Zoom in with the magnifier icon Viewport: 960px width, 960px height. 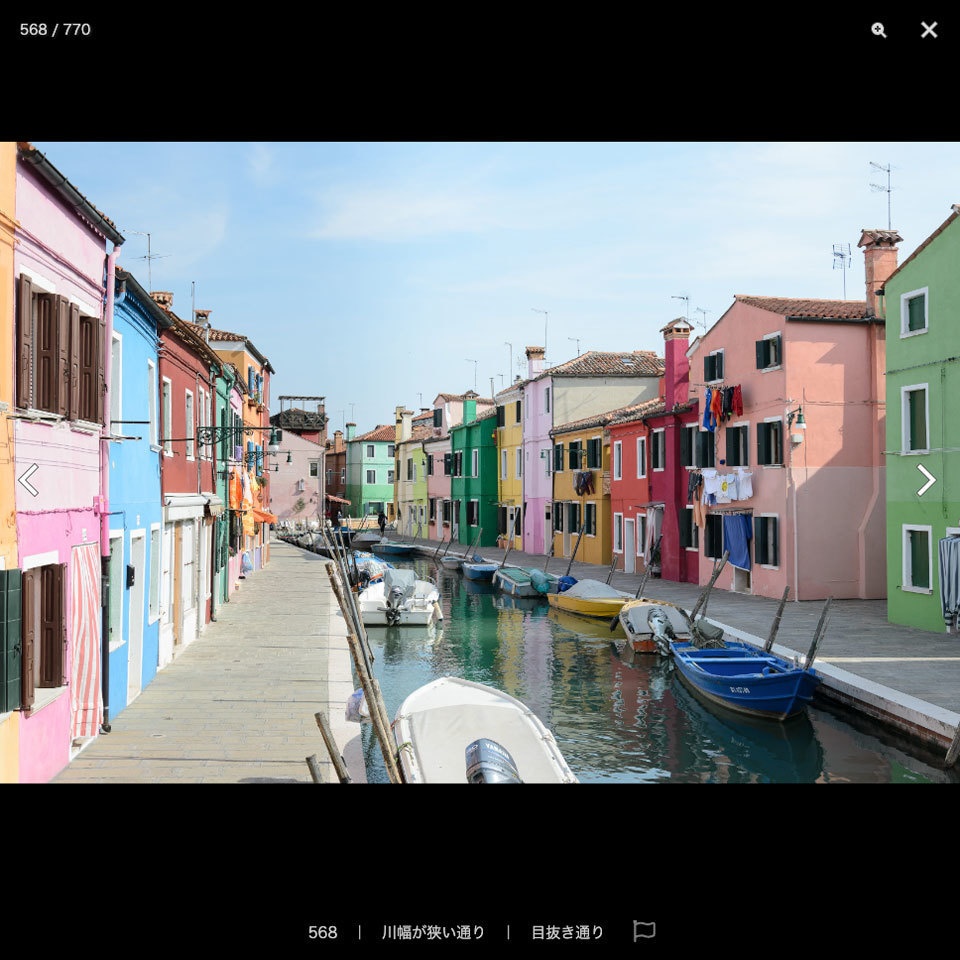point(879,30)
